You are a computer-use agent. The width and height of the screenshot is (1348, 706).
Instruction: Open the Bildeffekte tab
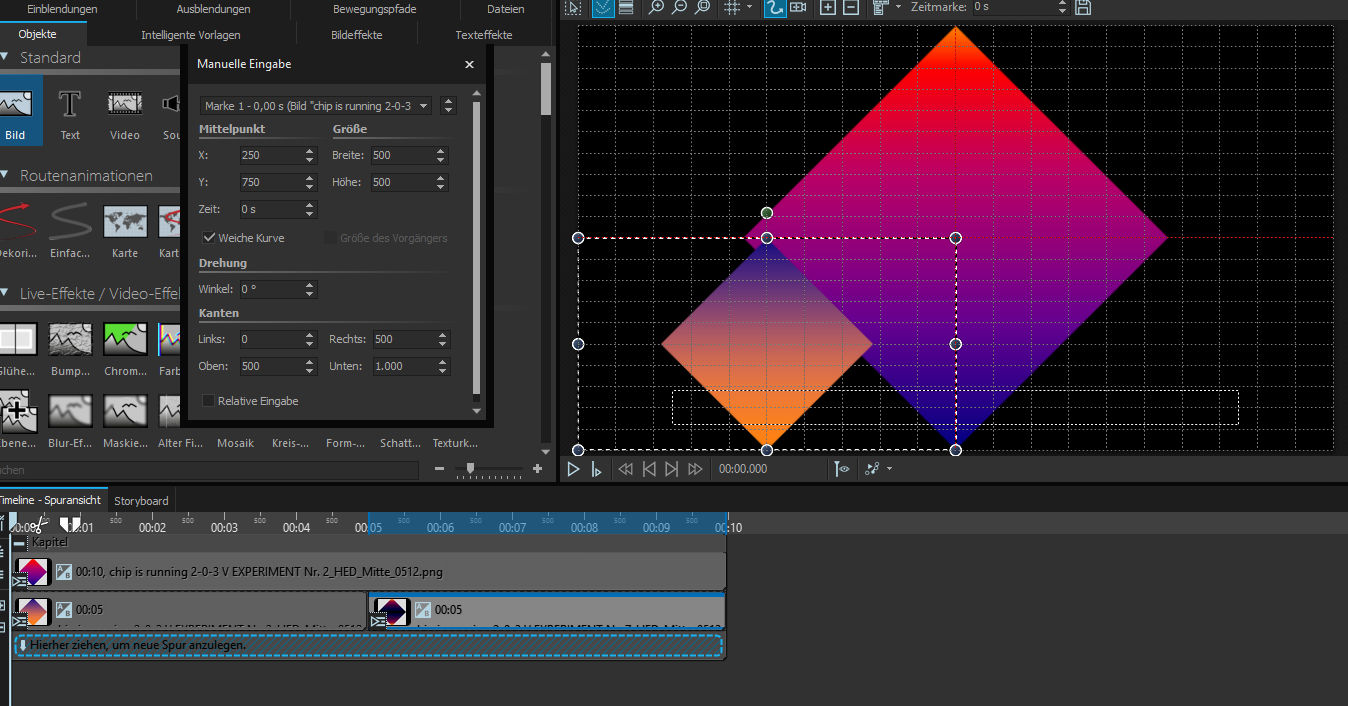click(x=355, y=35)
